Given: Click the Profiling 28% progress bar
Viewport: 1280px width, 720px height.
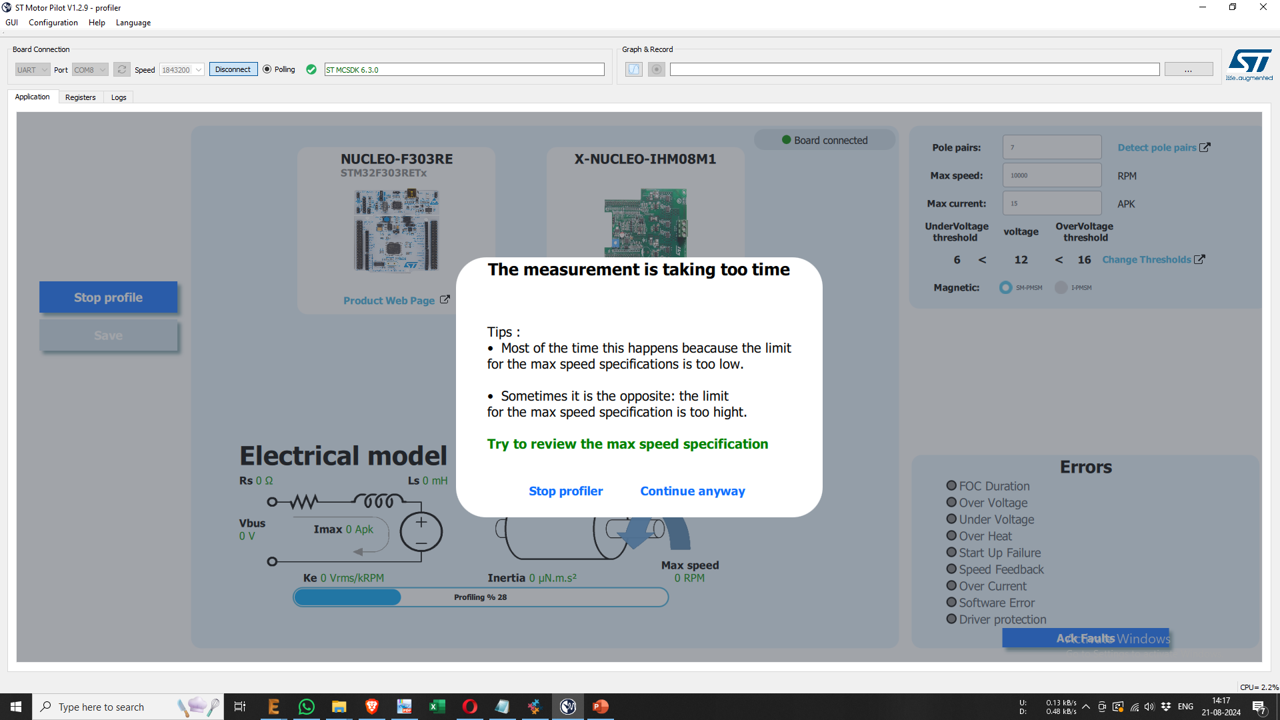Looking at the screenshot, I should 480,596.
